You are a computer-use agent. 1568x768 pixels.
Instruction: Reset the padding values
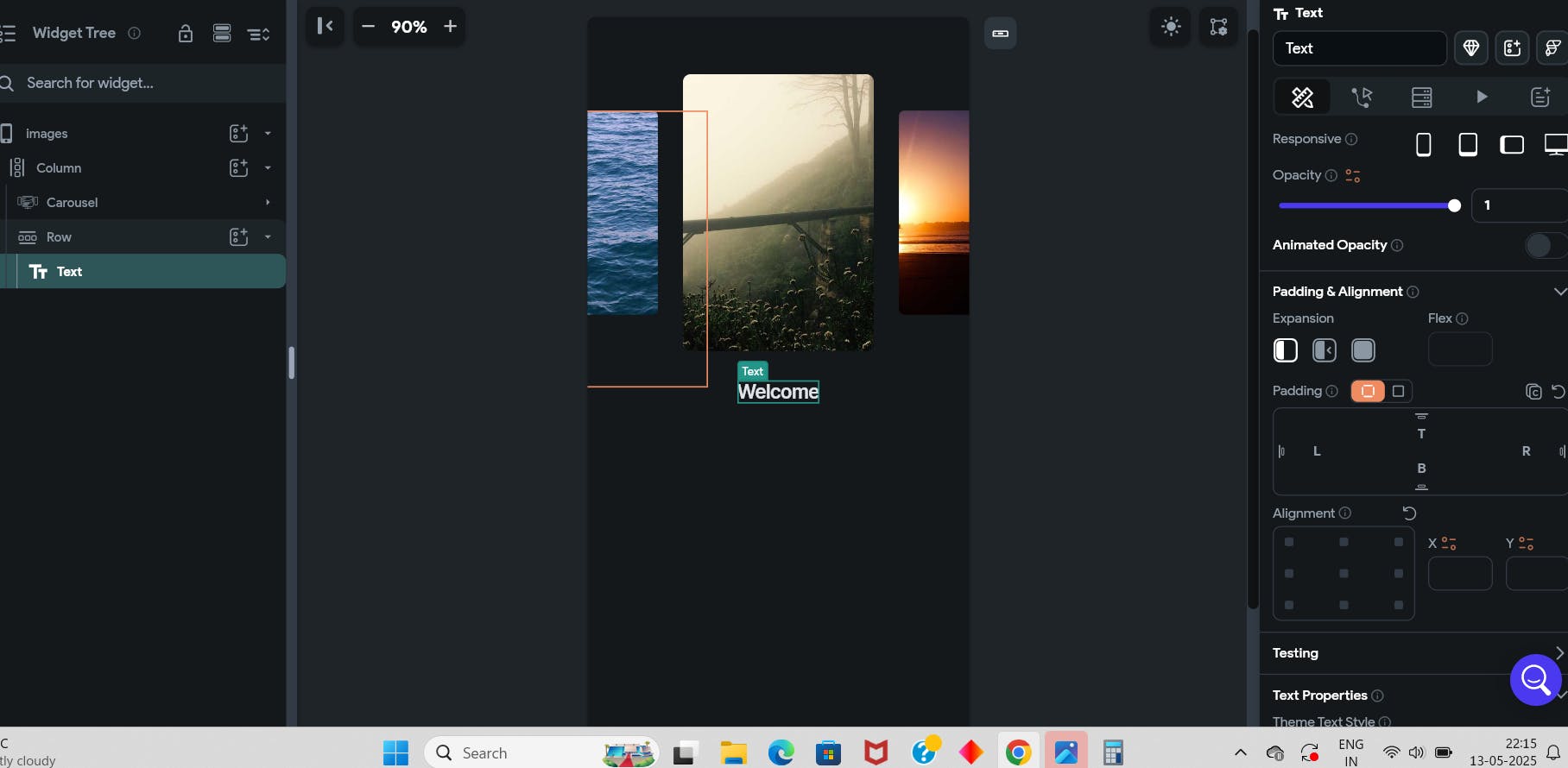tap(1559, 392)
